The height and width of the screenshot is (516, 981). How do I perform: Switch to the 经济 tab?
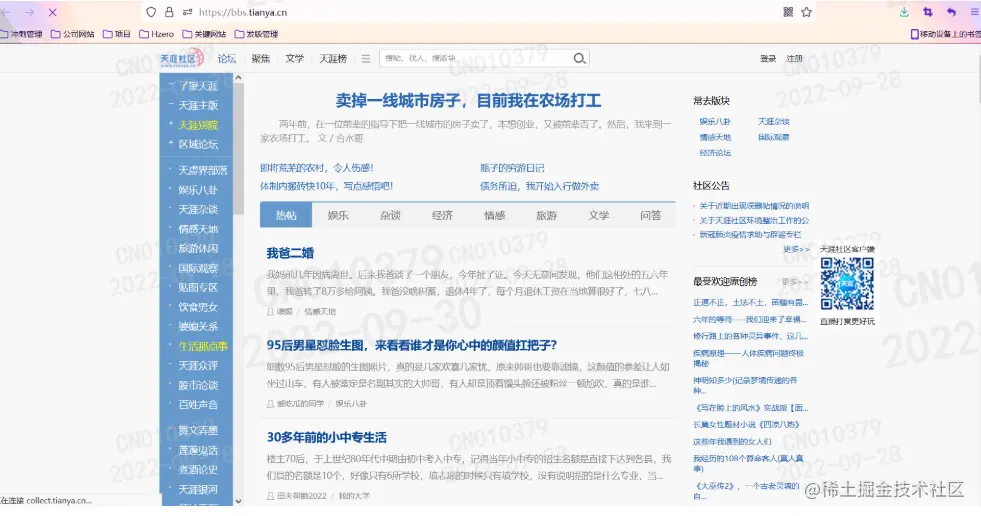(442, 215)
